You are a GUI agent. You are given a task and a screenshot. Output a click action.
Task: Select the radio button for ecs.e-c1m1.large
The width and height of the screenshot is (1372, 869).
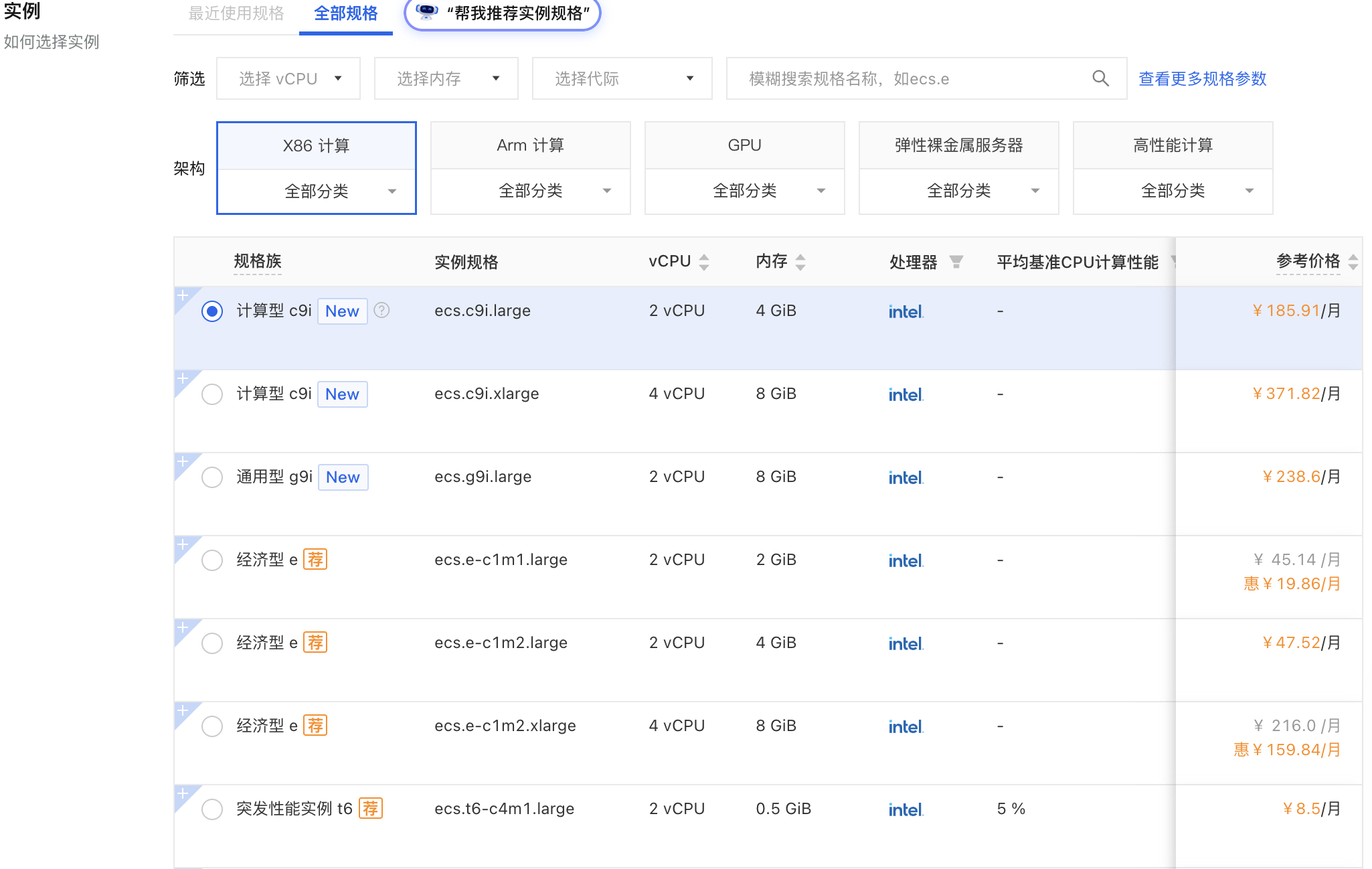click(212, 560)
